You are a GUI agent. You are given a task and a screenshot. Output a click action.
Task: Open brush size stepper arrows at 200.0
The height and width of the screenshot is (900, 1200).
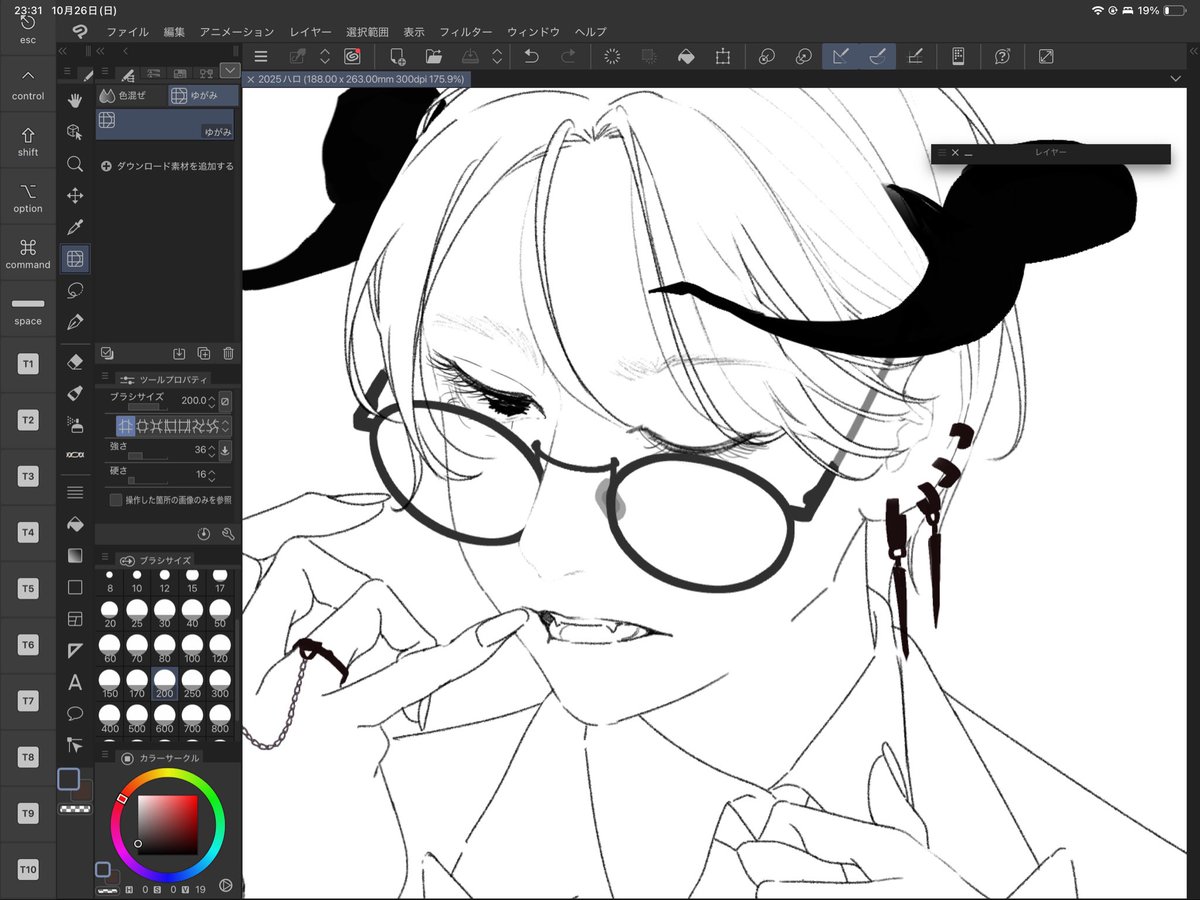212,400
